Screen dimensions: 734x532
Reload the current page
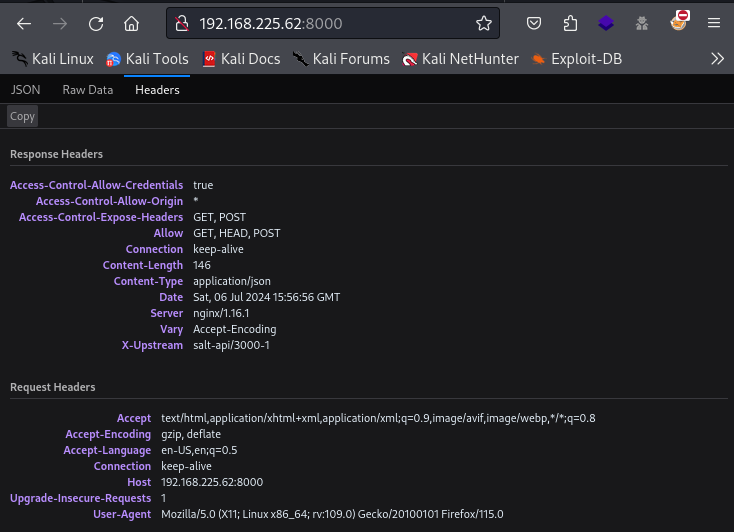point(96,23)
